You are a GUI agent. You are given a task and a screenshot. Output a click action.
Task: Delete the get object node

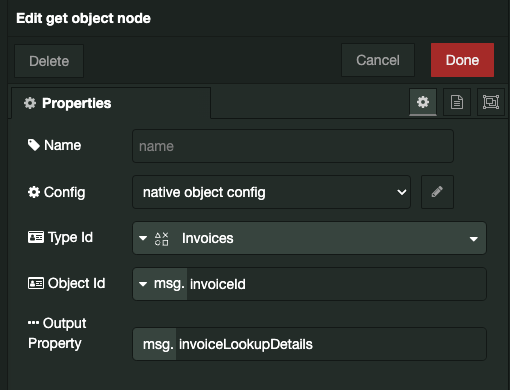pos(49,61)
